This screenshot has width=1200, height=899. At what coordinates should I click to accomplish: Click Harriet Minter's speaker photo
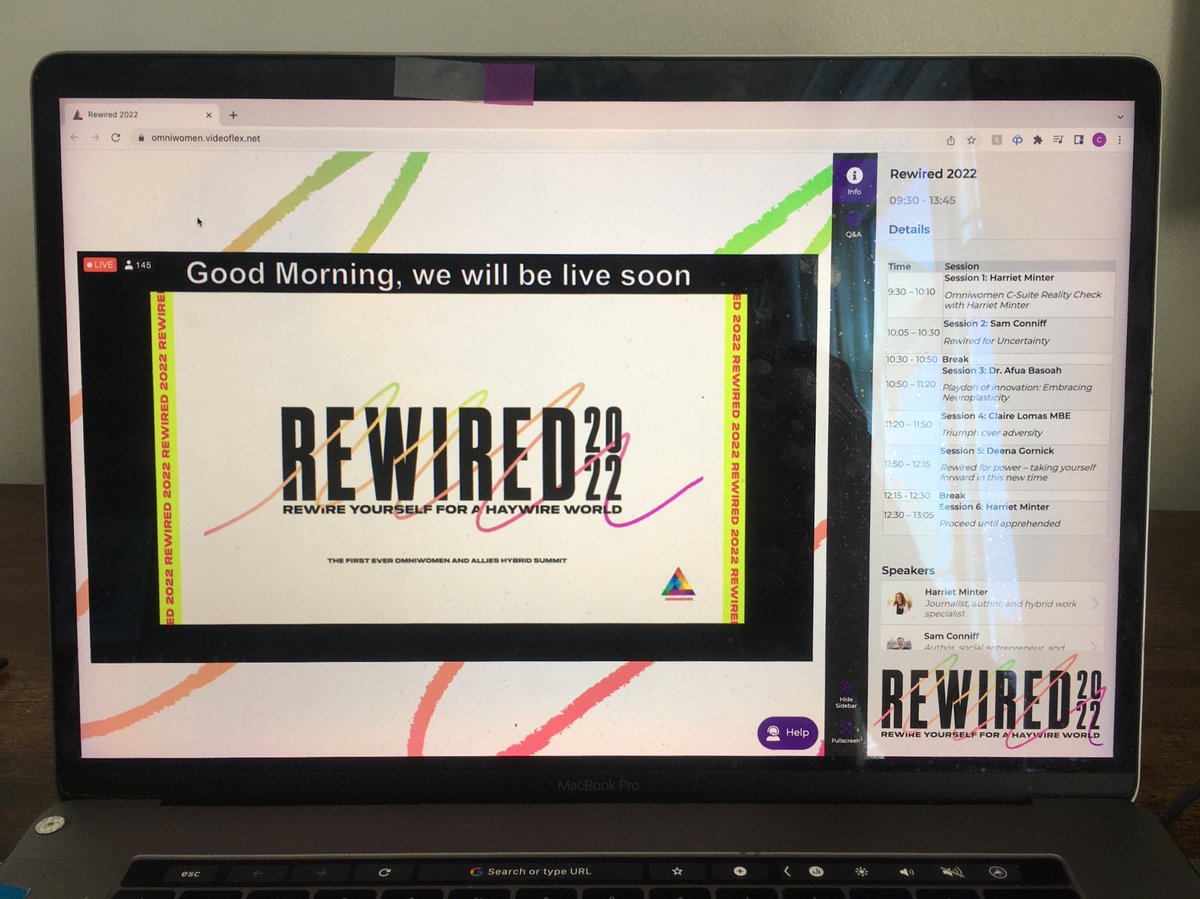point(900,602)
